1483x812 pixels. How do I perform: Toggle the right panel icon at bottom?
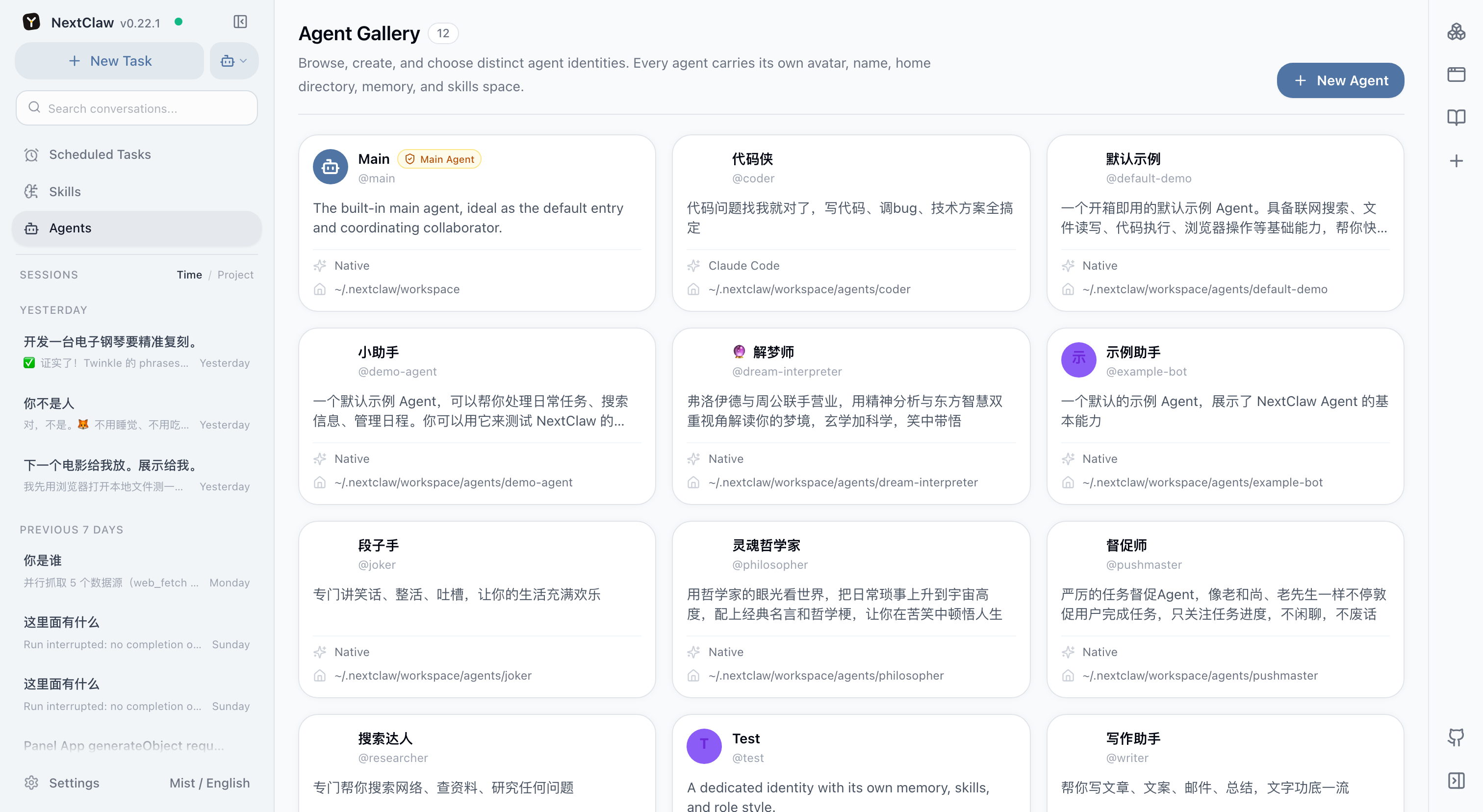coord(1456,780)
